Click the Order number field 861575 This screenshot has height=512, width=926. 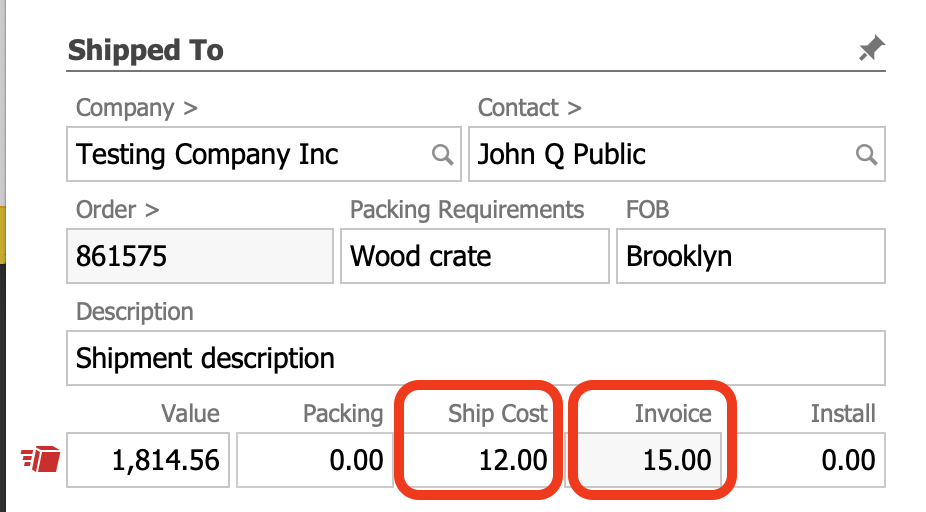200,257
